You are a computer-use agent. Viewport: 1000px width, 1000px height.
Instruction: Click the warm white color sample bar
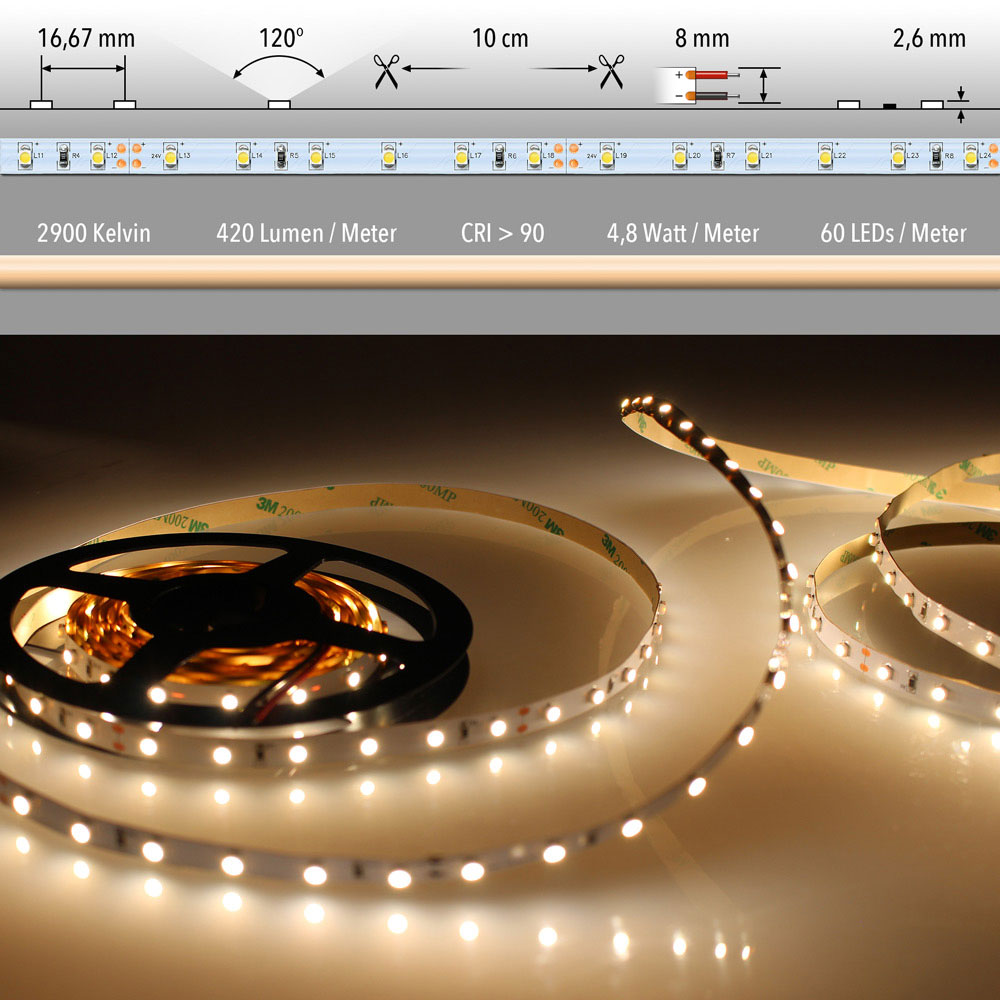click(x=500, y=272)
